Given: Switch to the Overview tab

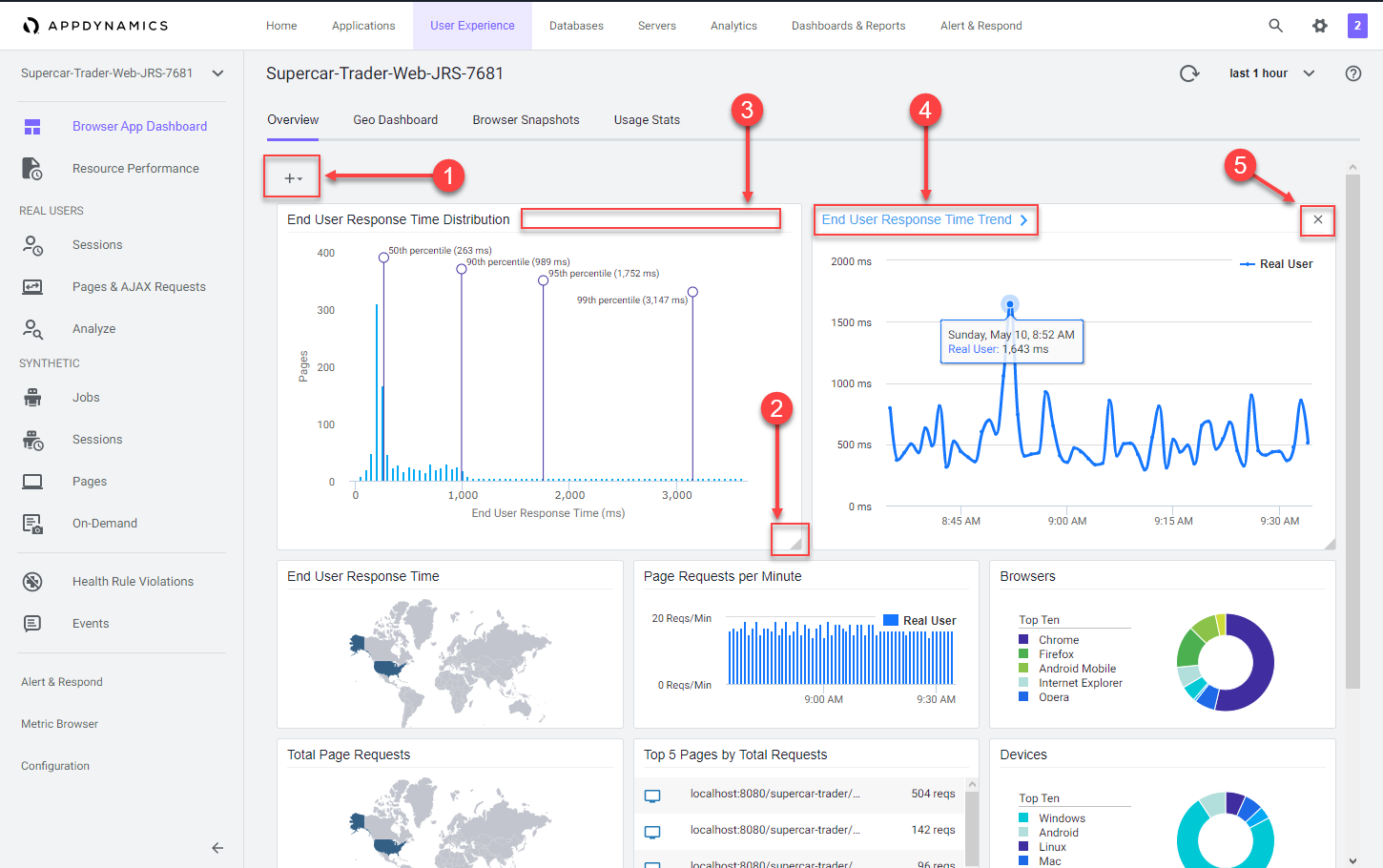Looking at the screenshot, I should point(293,120).
